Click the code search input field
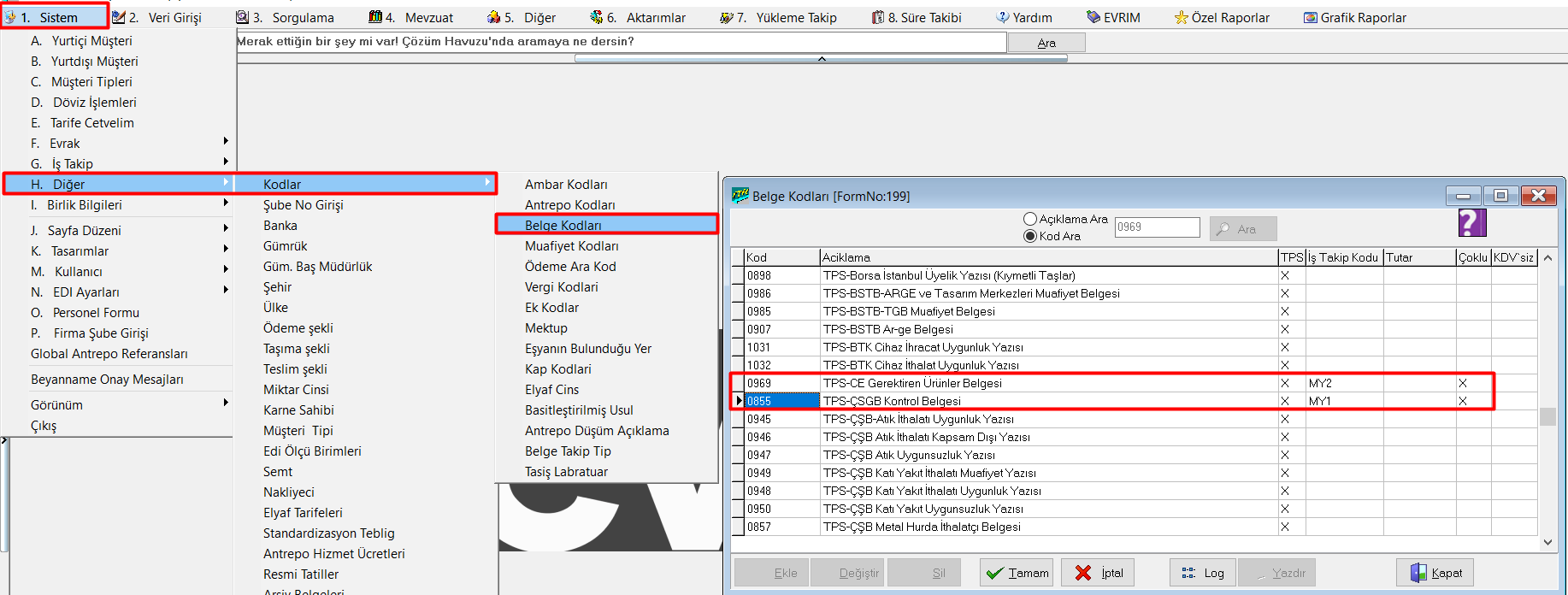The height and width of the screenshot is (595, 1568). [1156, 227]
